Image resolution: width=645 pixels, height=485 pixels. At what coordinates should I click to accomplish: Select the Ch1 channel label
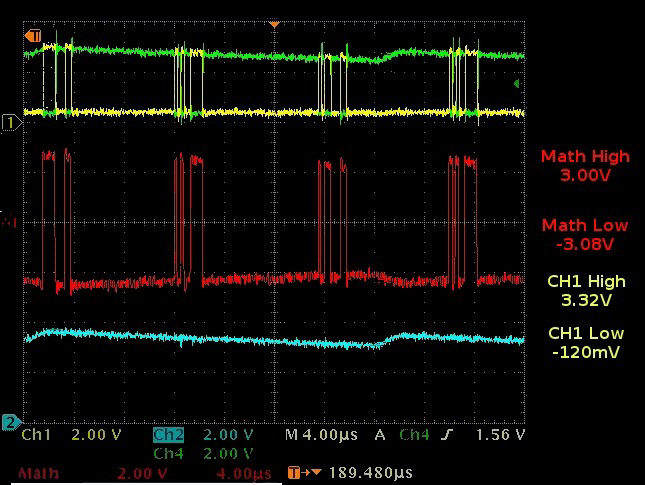(36, 436)
